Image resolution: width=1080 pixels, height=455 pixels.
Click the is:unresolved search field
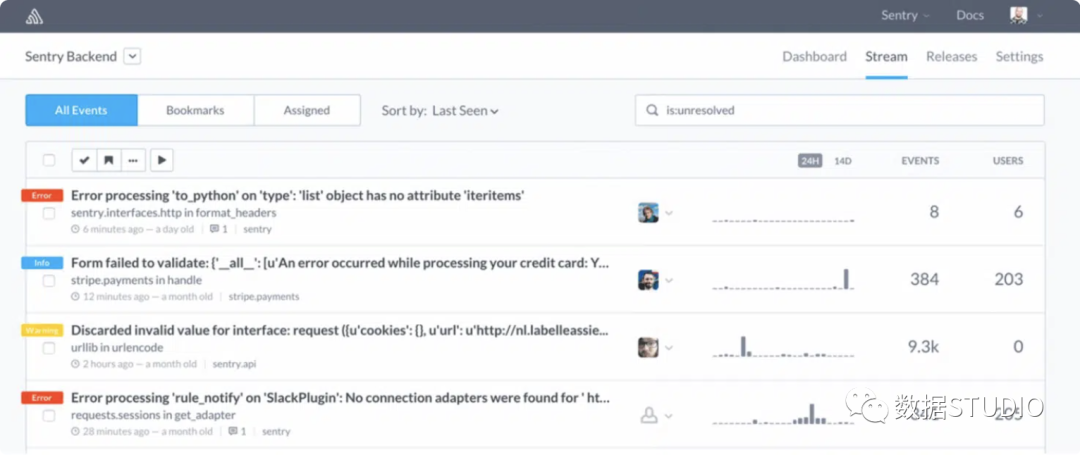tap(839, 110)
